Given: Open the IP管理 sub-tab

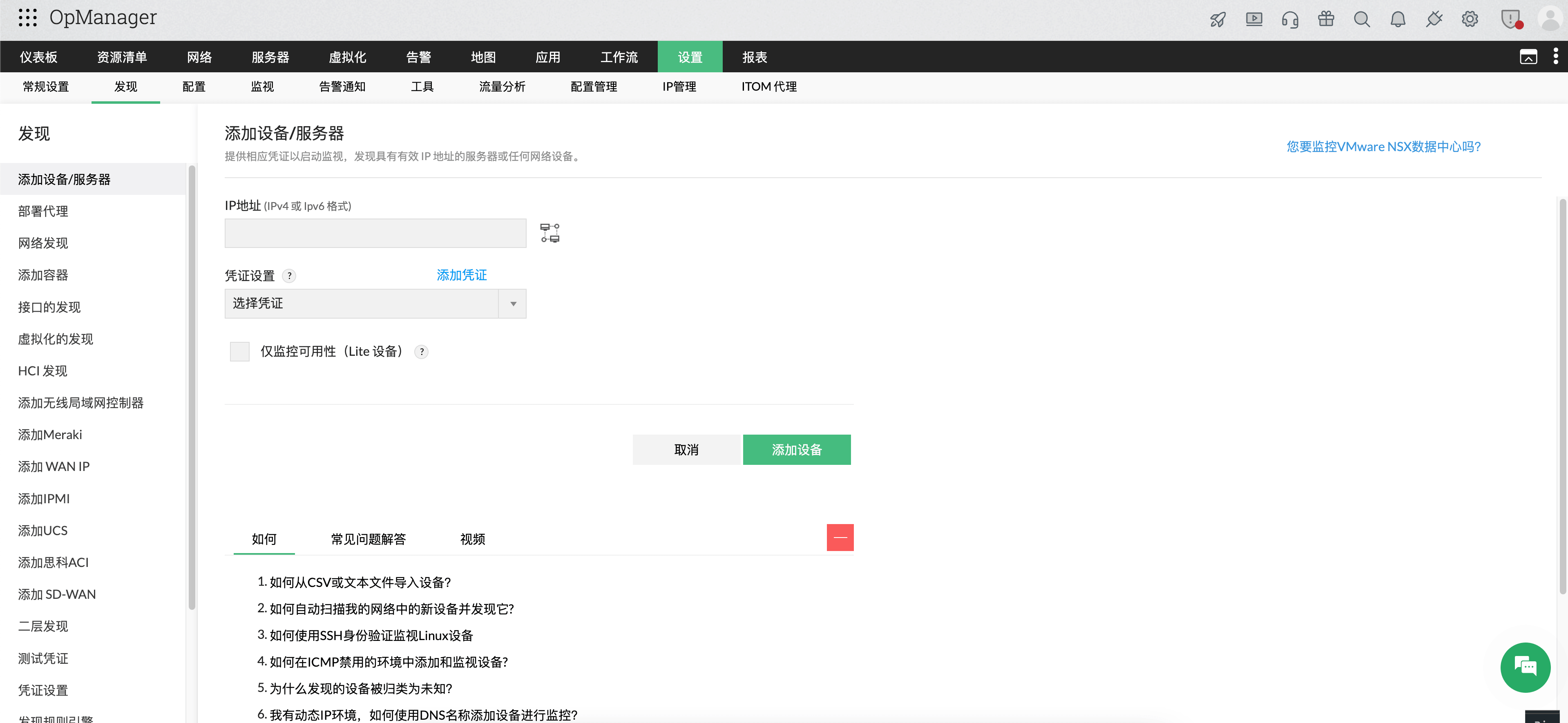Looking at the screenshot, I should point(679,87).
